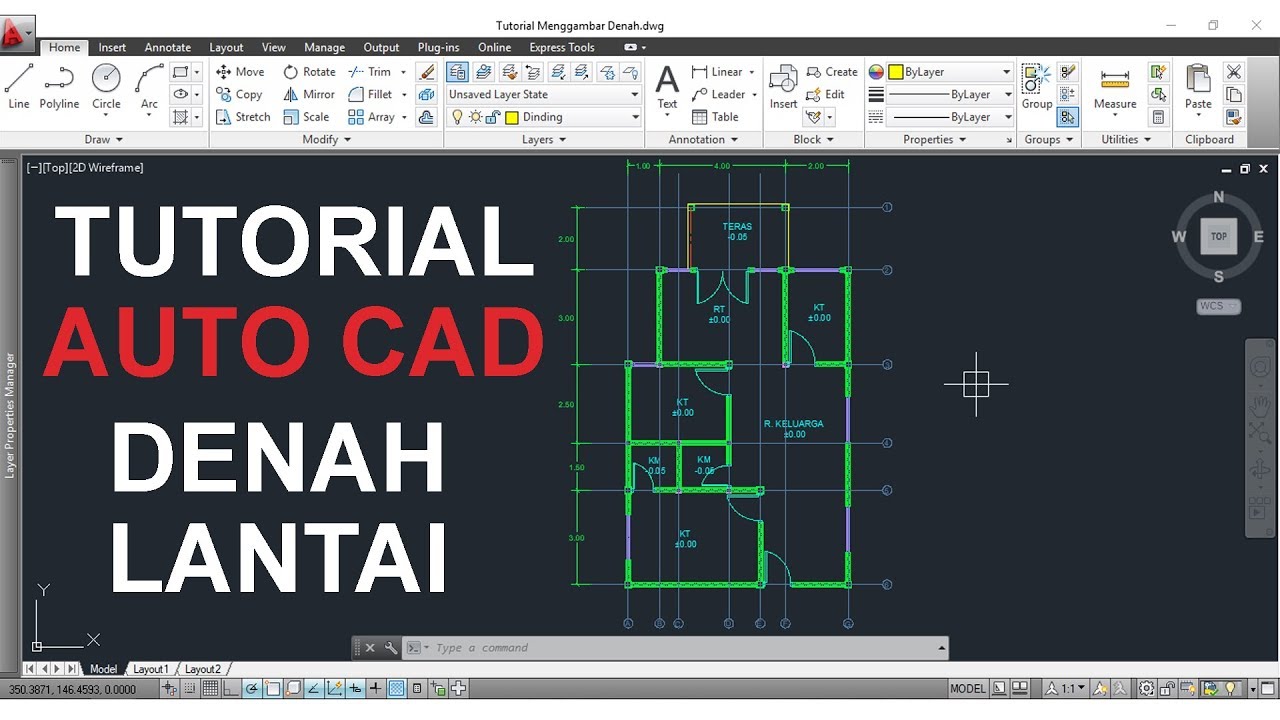Switch to the Insert ribbon tab
This screenshot has width=1280, height=720.
click(112, 47)
